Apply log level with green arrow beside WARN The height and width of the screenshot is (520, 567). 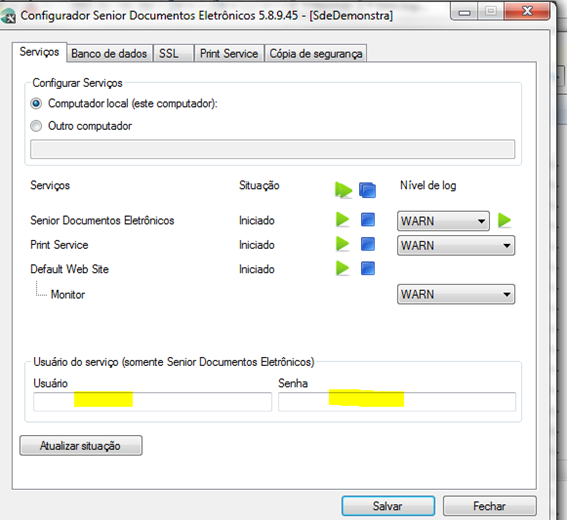504,220
